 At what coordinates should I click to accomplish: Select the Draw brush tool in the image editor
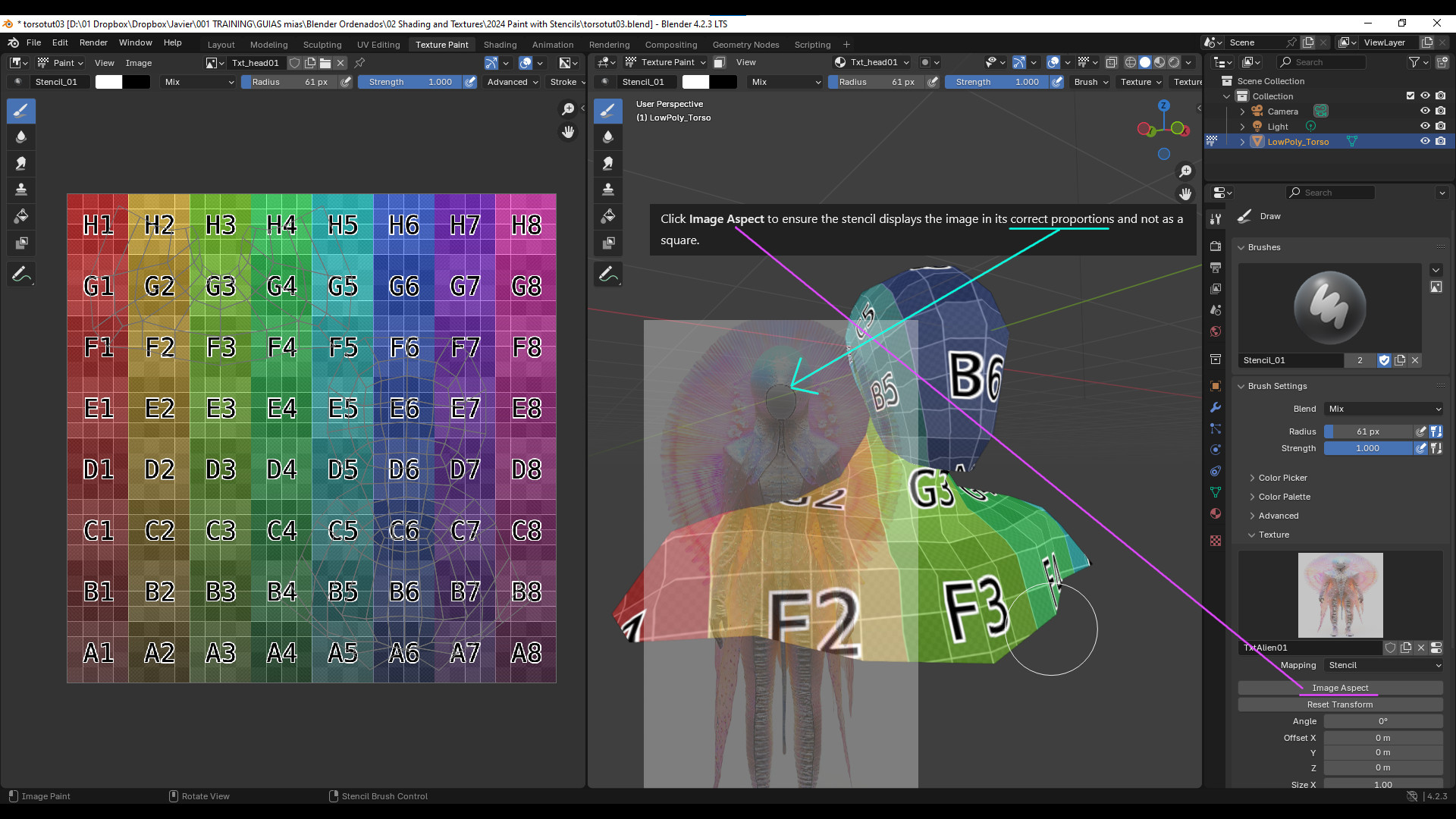(21, 111)
